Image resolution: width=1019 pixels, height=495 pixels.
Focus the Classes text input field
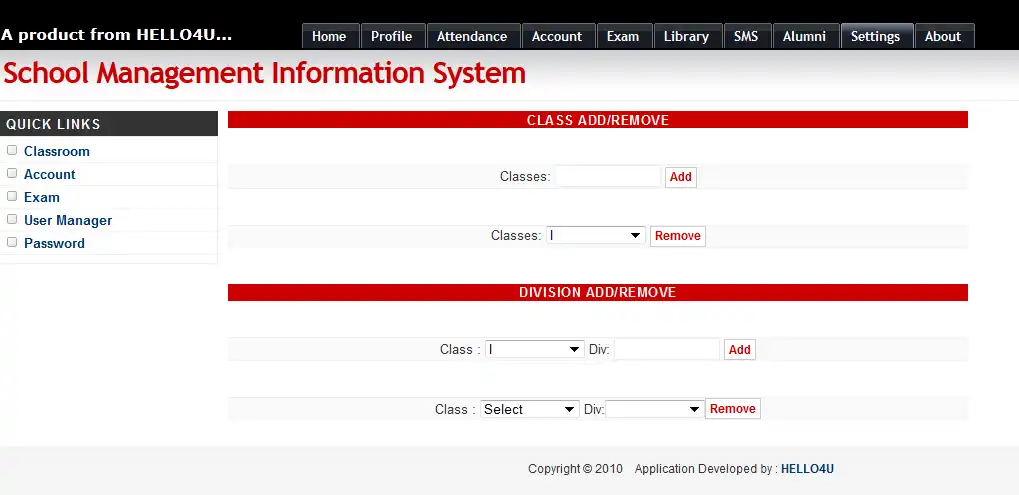[x=608, y=176]
